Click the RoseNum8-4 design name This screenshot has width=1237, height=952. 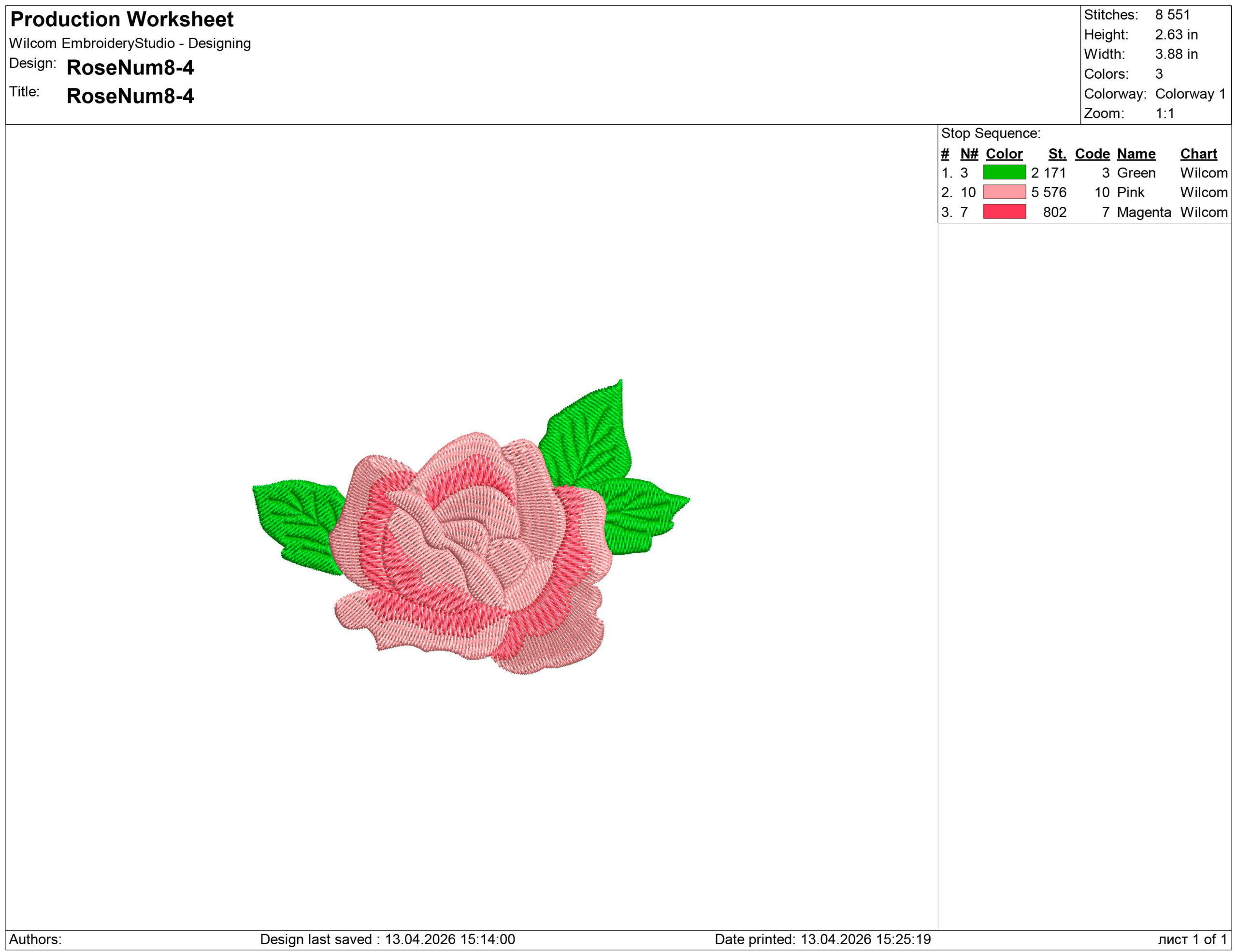click(130, 67)
